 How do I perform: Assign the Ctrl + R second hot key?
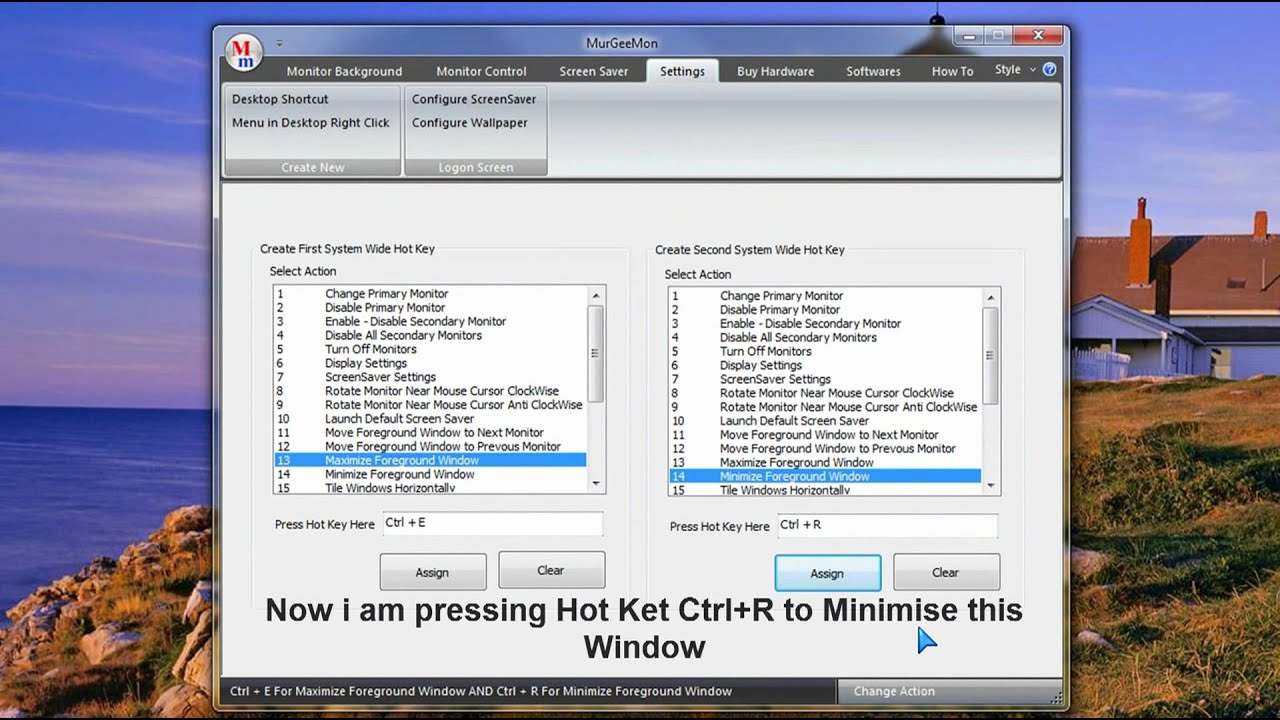[828, 574]
